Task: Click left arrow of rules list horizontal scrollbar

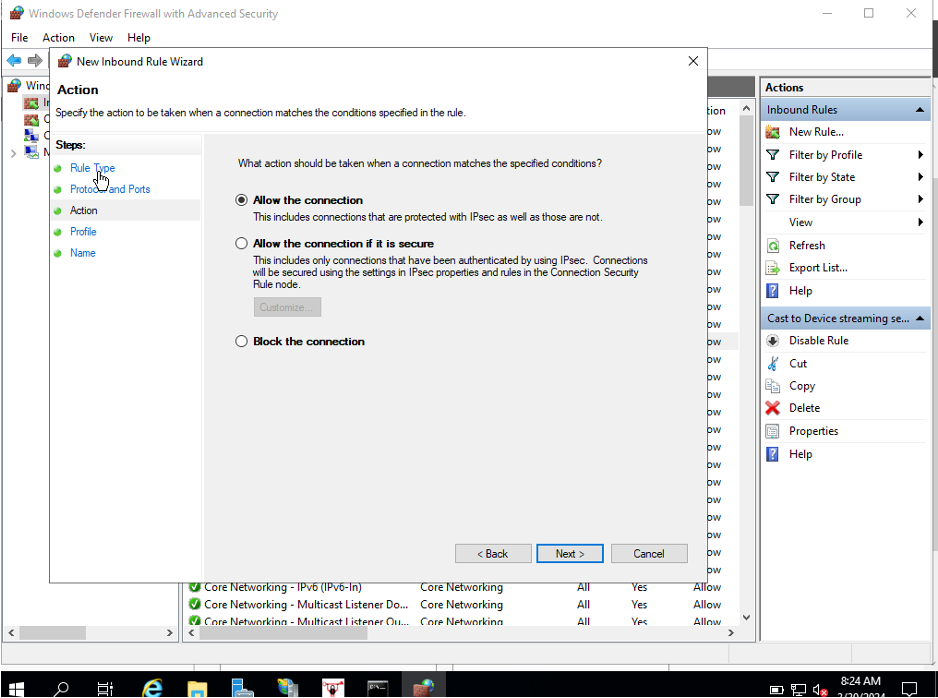Action: click(x=191, y=633)
